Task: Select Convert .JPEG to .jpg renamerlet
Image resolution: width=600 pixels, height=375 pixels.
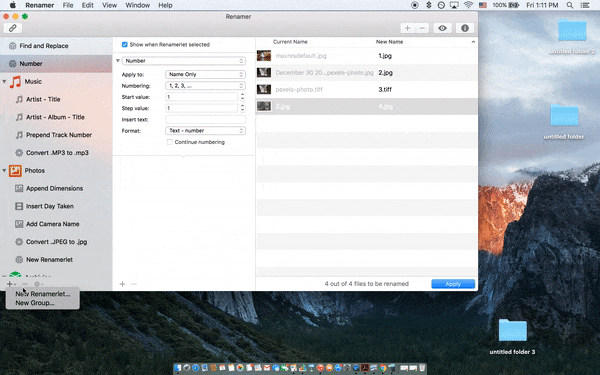Action: pos(56,242)
